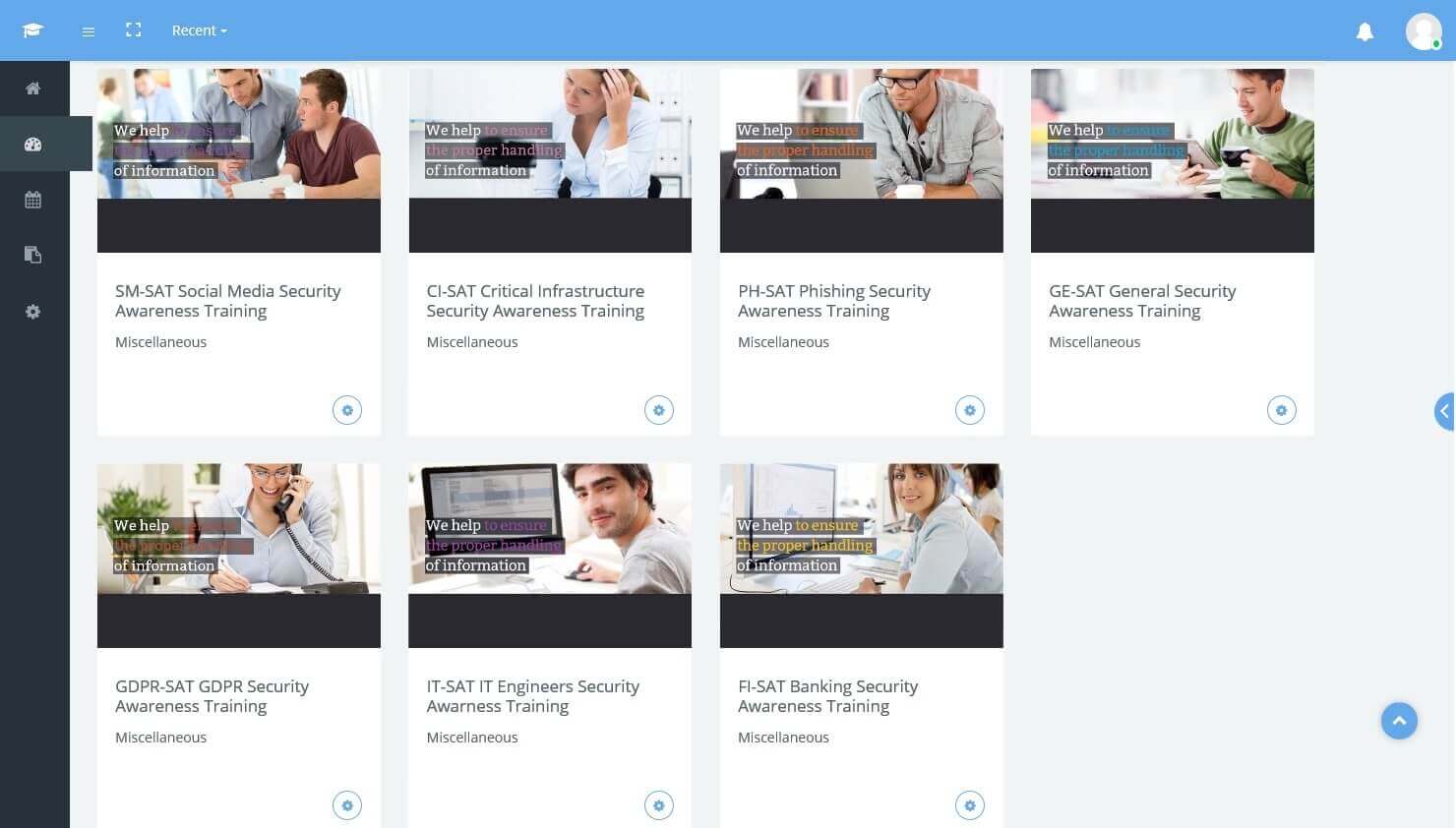Expand the right side drawer arrow
The width and height of the screenshot is (1456, 828).
tap(1445, 411)
